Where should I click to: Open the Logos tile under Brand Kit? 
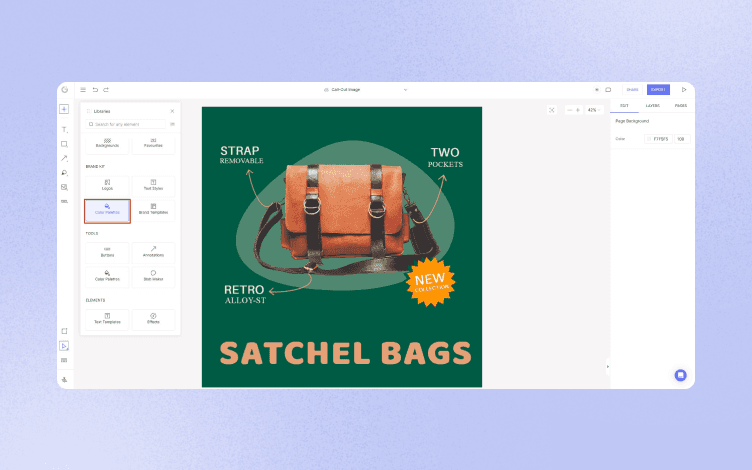107,185
